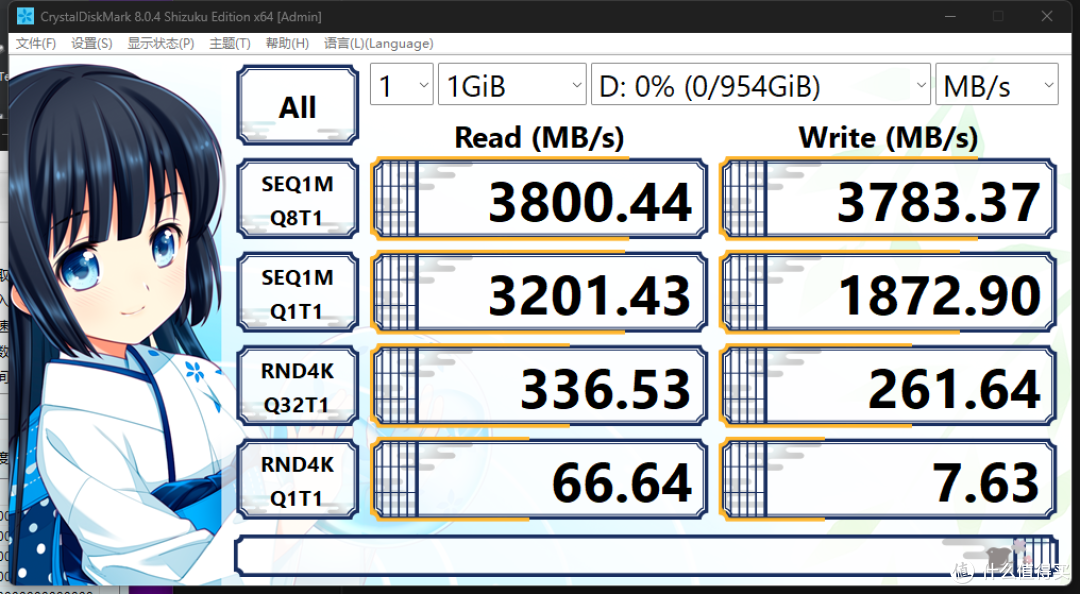Click the RND4K Q1T1 write value 7.63
The height and width of the screenshot is (594, 1080).
889,480
